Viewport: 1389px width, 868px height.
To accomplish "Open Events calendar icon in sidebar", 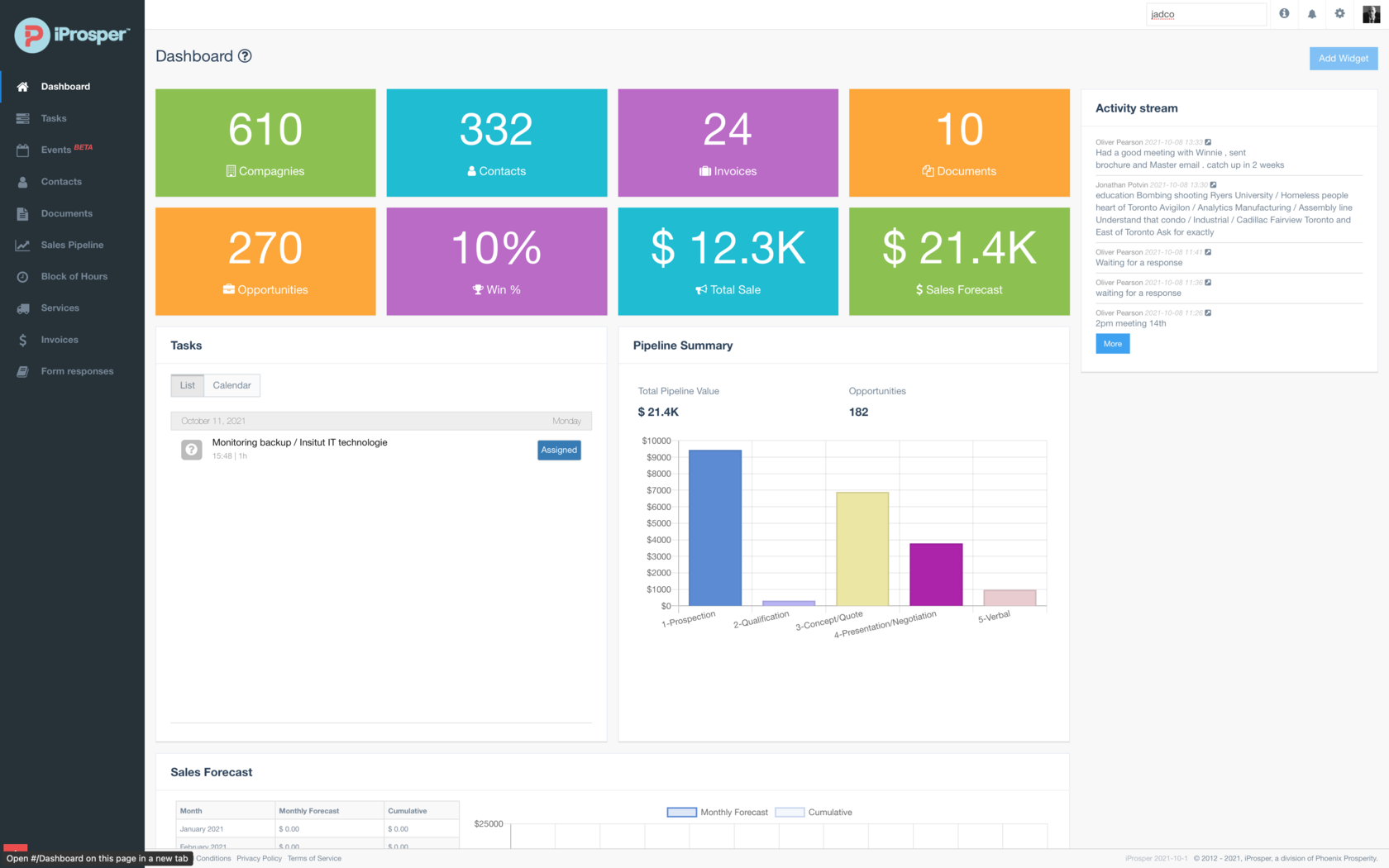I will pyautogui.click(x=22, y=150).
